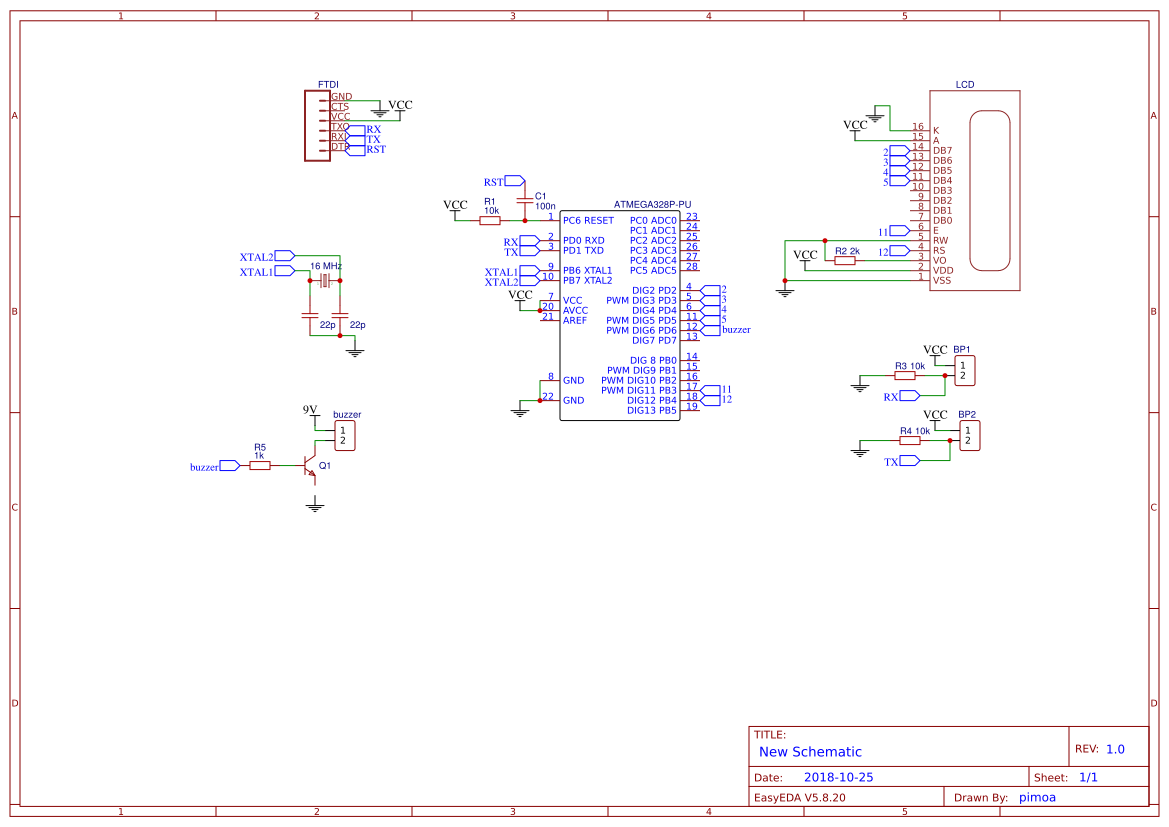The height and width of the screenshot is (827, 1169).
Task: Select the R1 10k resistor
Action: 490,220
